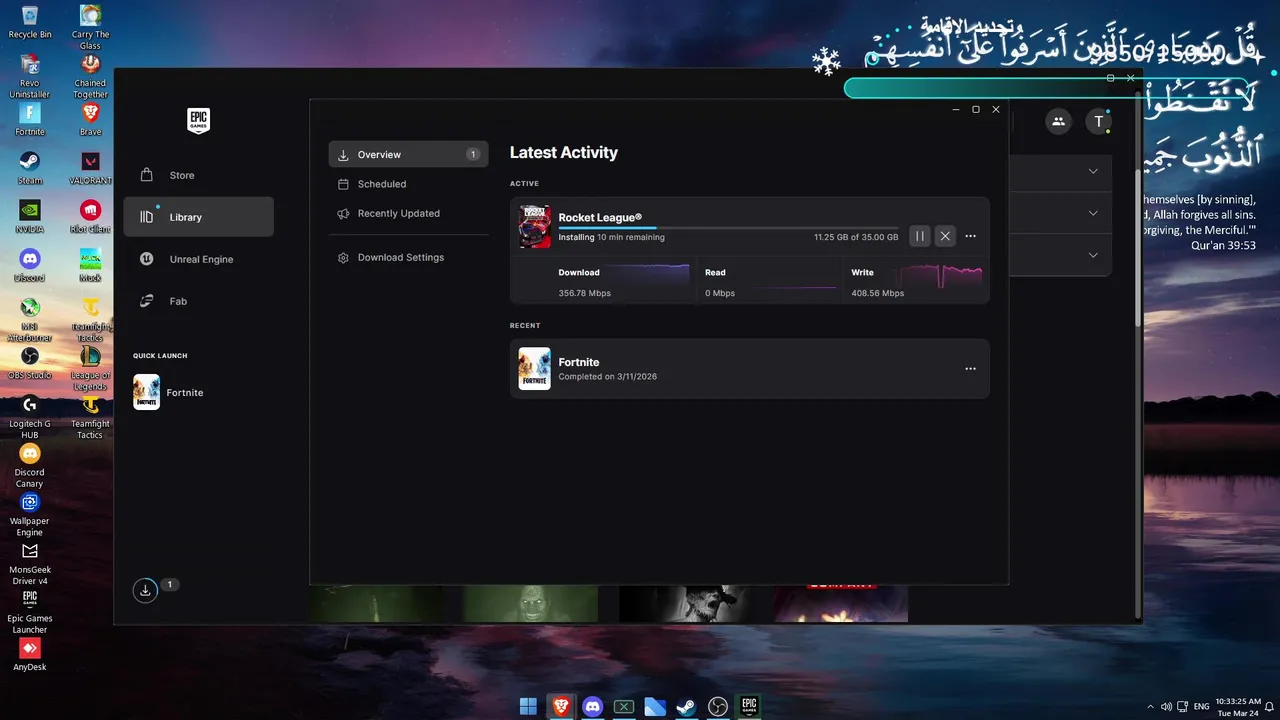Select the Carry The Glass desktop icon
Viewport: 1280px width, 720px height.
(x=90, y=27)
